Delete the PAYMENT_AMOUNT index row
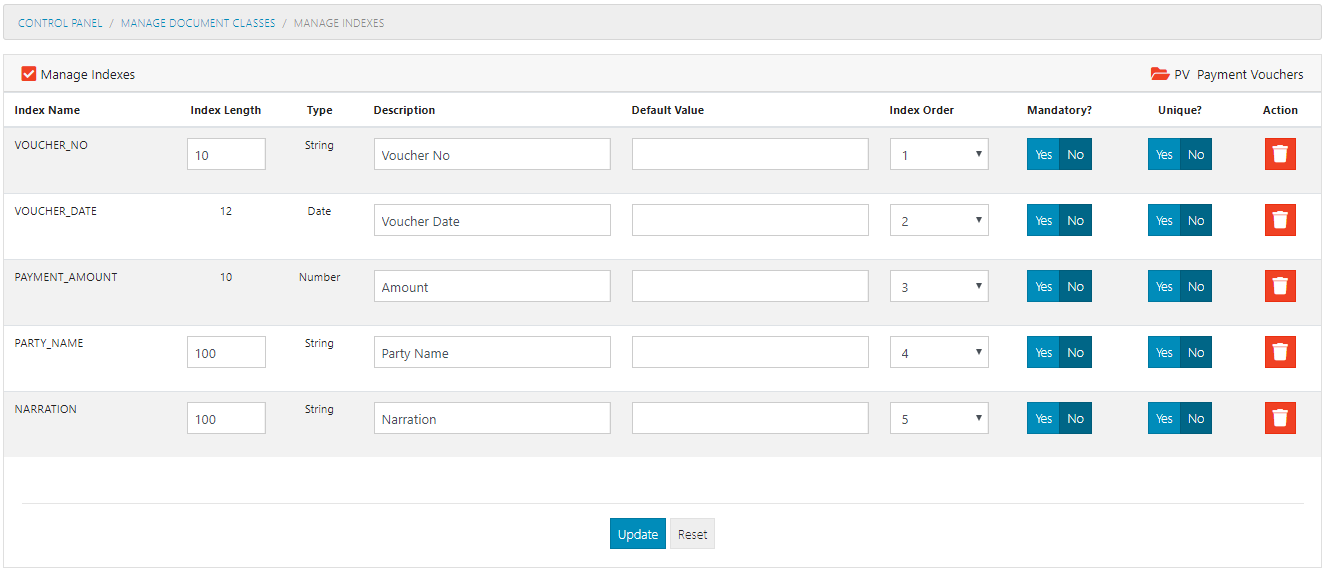The width and height of the screenshot is (1326, 581). coord(1280,286)
